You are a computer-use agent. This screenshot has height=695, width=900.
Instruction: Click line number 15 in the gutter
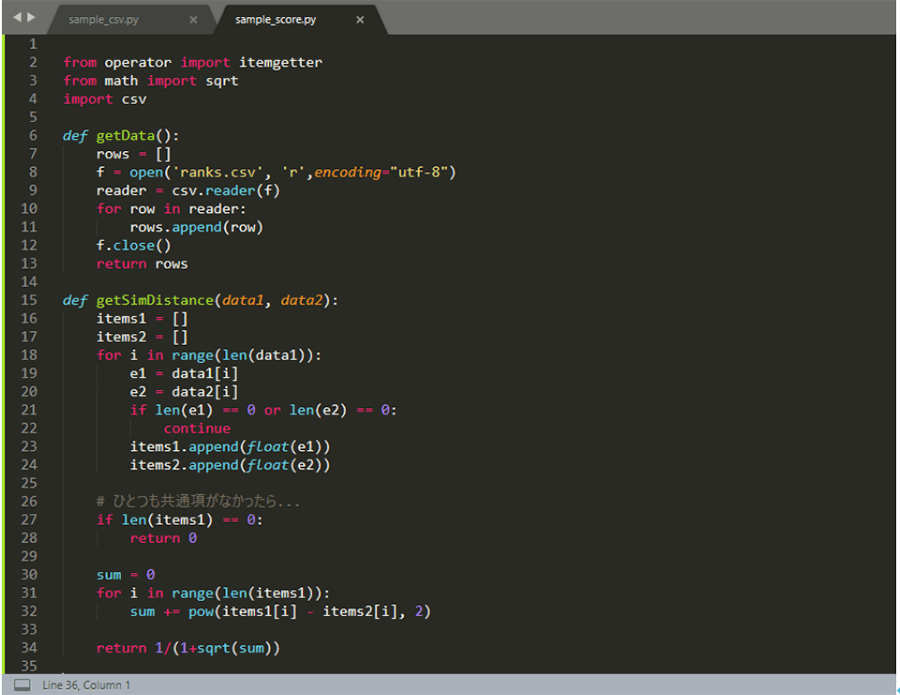point(29,300)
